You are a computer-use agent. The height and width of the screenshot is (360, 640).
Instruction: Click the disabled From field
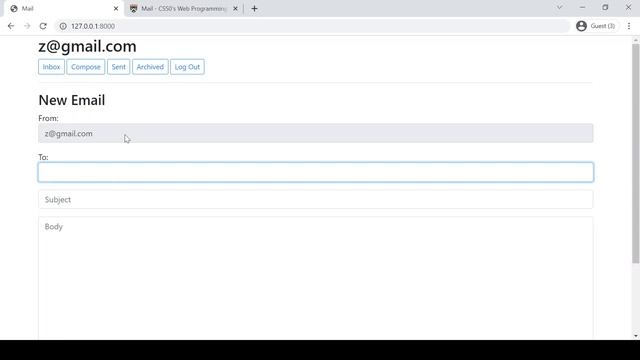(316, 133)
